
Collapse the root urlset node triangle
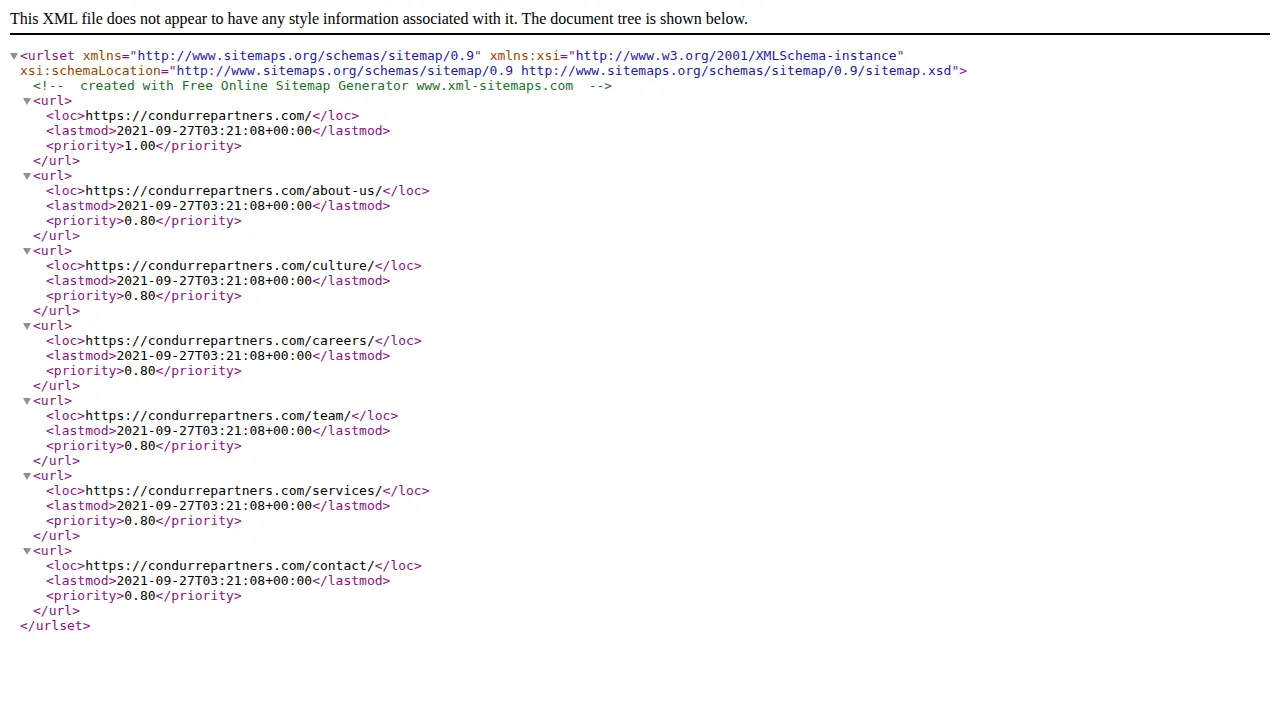[14, 56]
